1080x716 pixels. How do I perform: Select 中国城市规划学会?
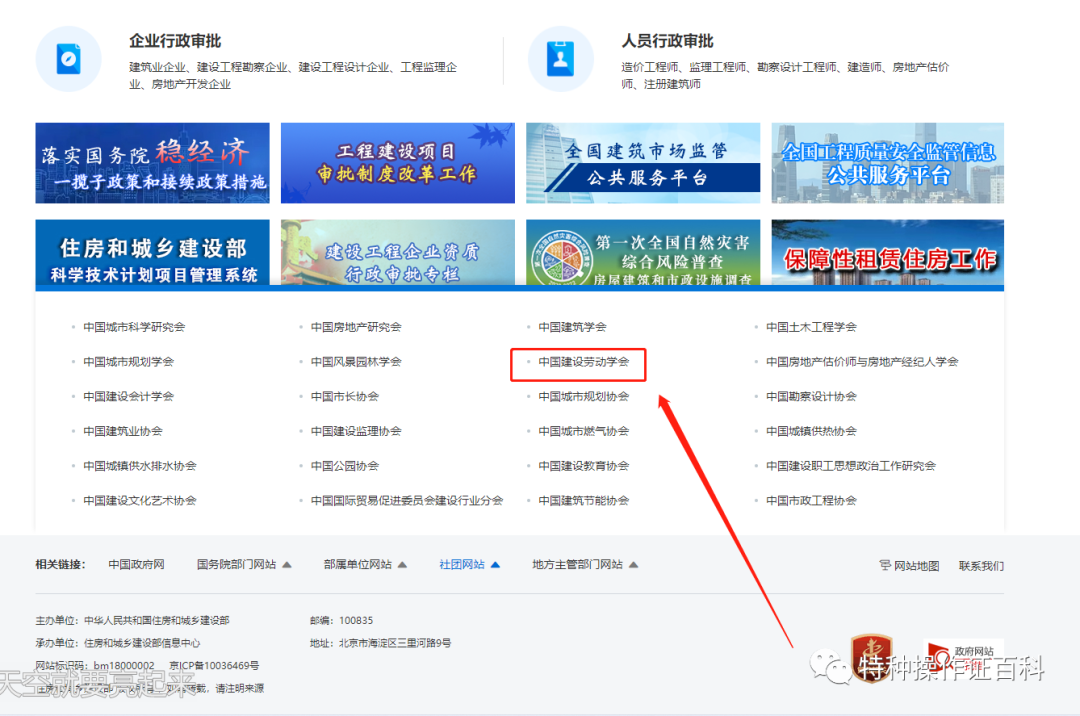128,361
